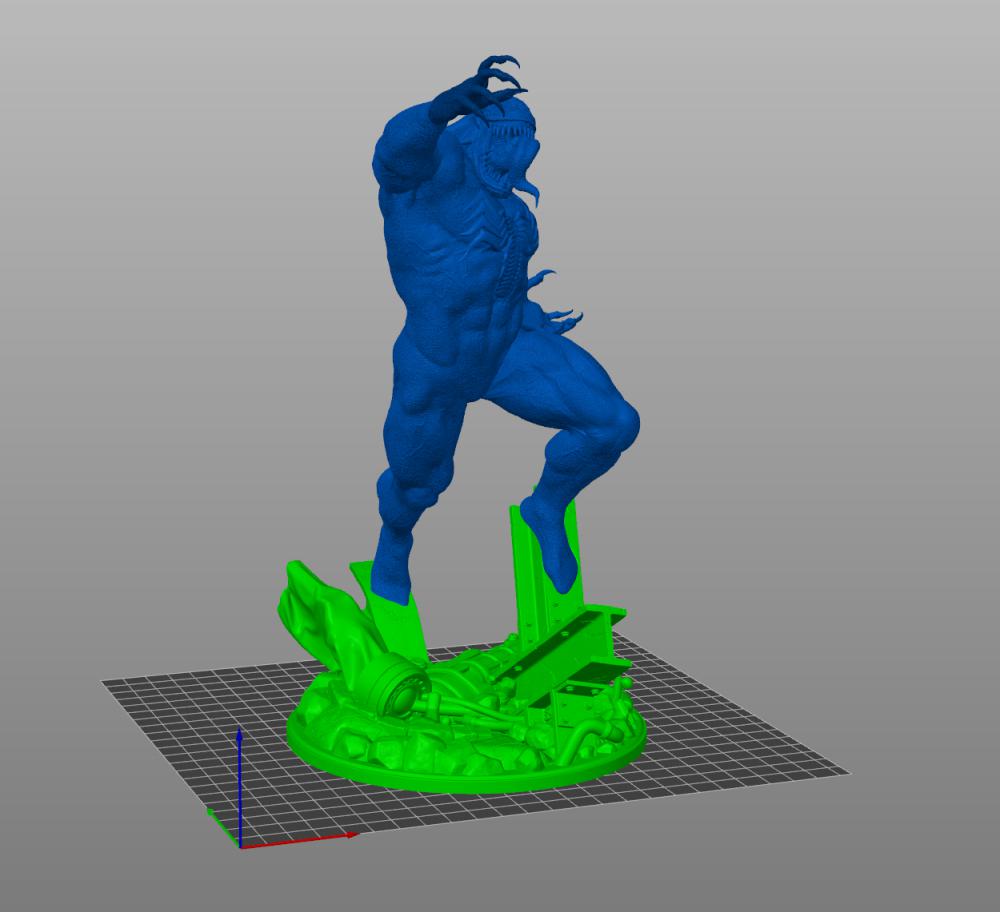Image resolution: width=1000 pixels, height=912 pixels.
Task: Click the blue Z axis arrow
Action: 239,787
